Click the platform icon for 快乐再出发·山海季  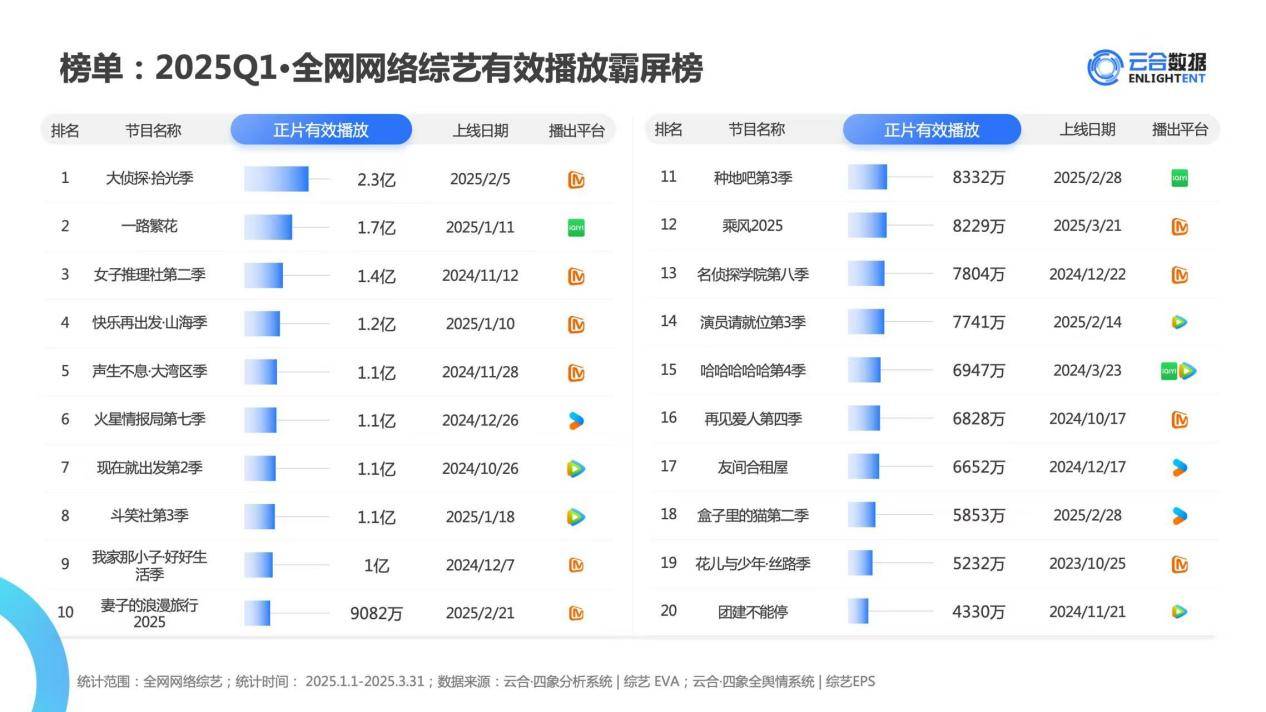pos(576,324)
